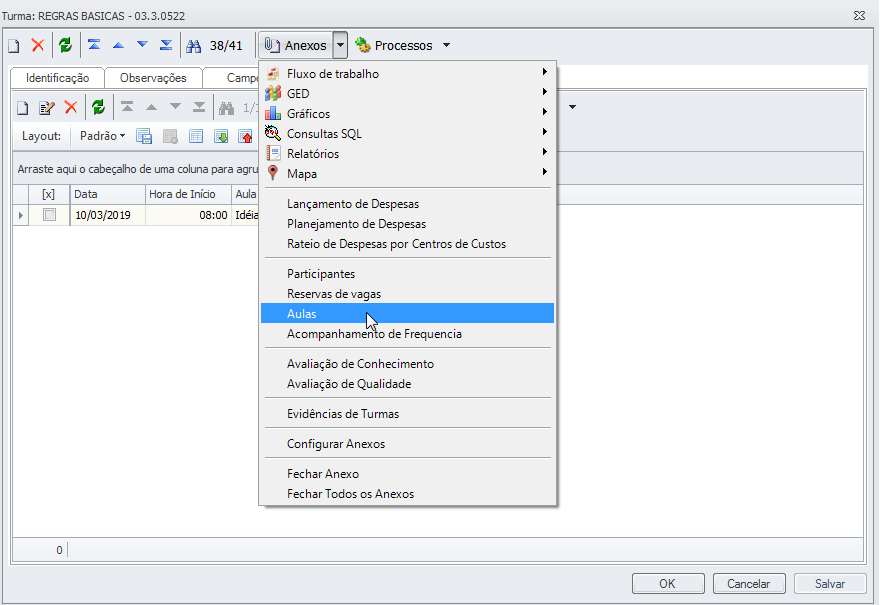Go to previous row in inner grid toolbar
880x605 pixels.
click(152, 107)
